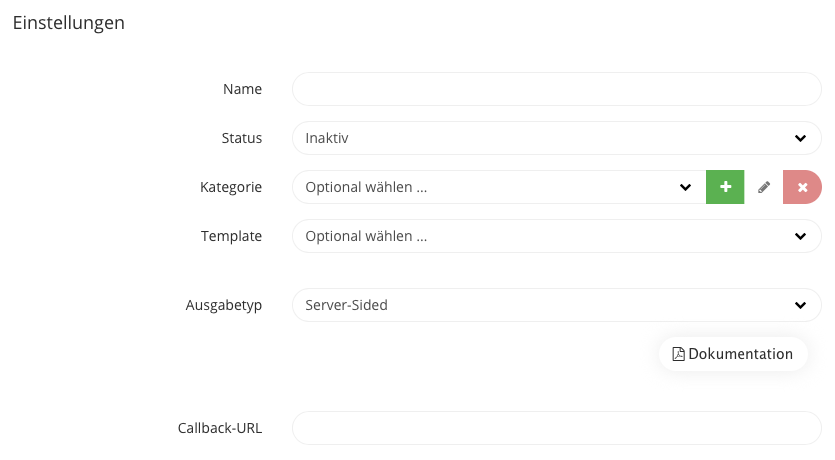Viewport: 835px width, 460px height.
Task: Click the red X button beside Kategorie
Action: (802, 187)
